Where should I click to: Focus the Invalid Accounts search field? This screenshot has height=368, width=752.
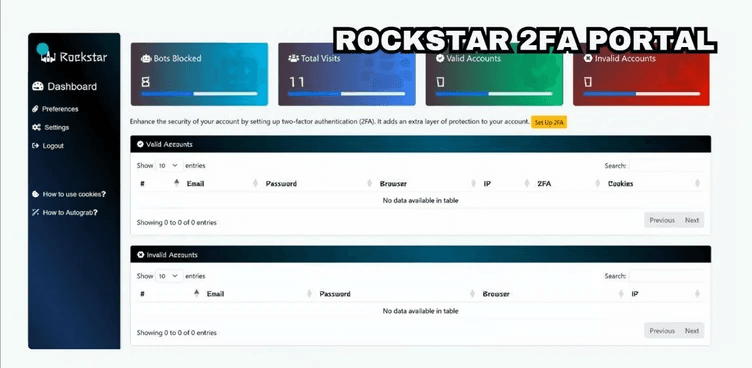(667, 276)
